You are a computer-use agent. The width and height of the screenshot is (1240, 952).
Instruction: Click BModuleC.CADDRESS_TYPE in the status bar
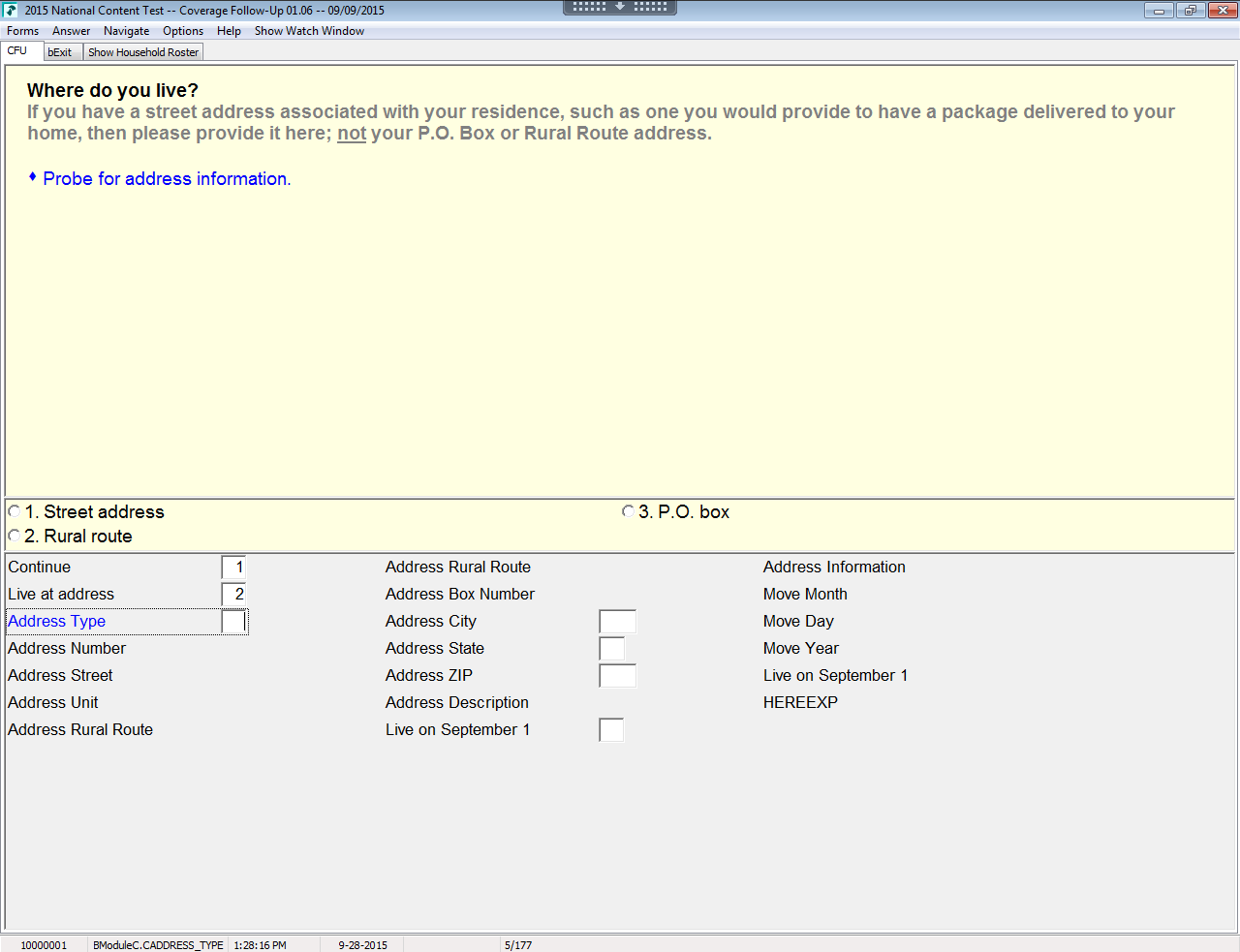pos(158,945)
